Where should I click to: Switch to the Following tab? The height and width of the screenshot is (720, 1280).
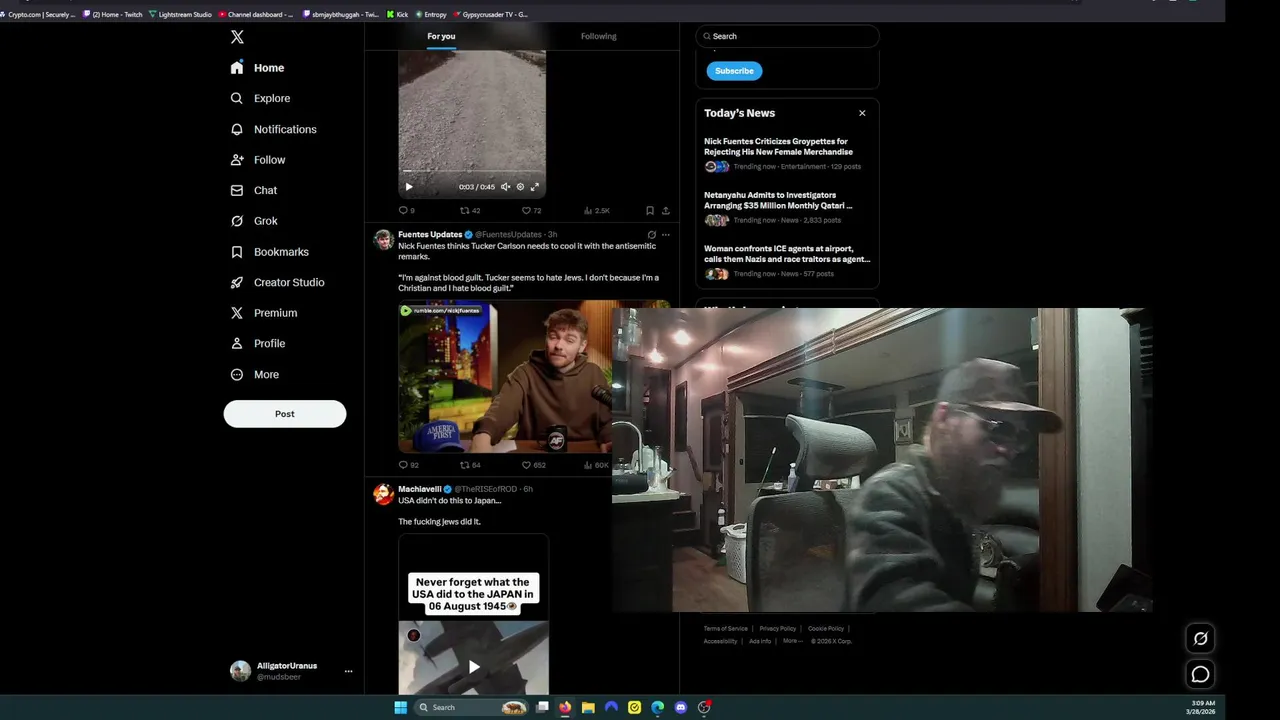pos(599,36)
